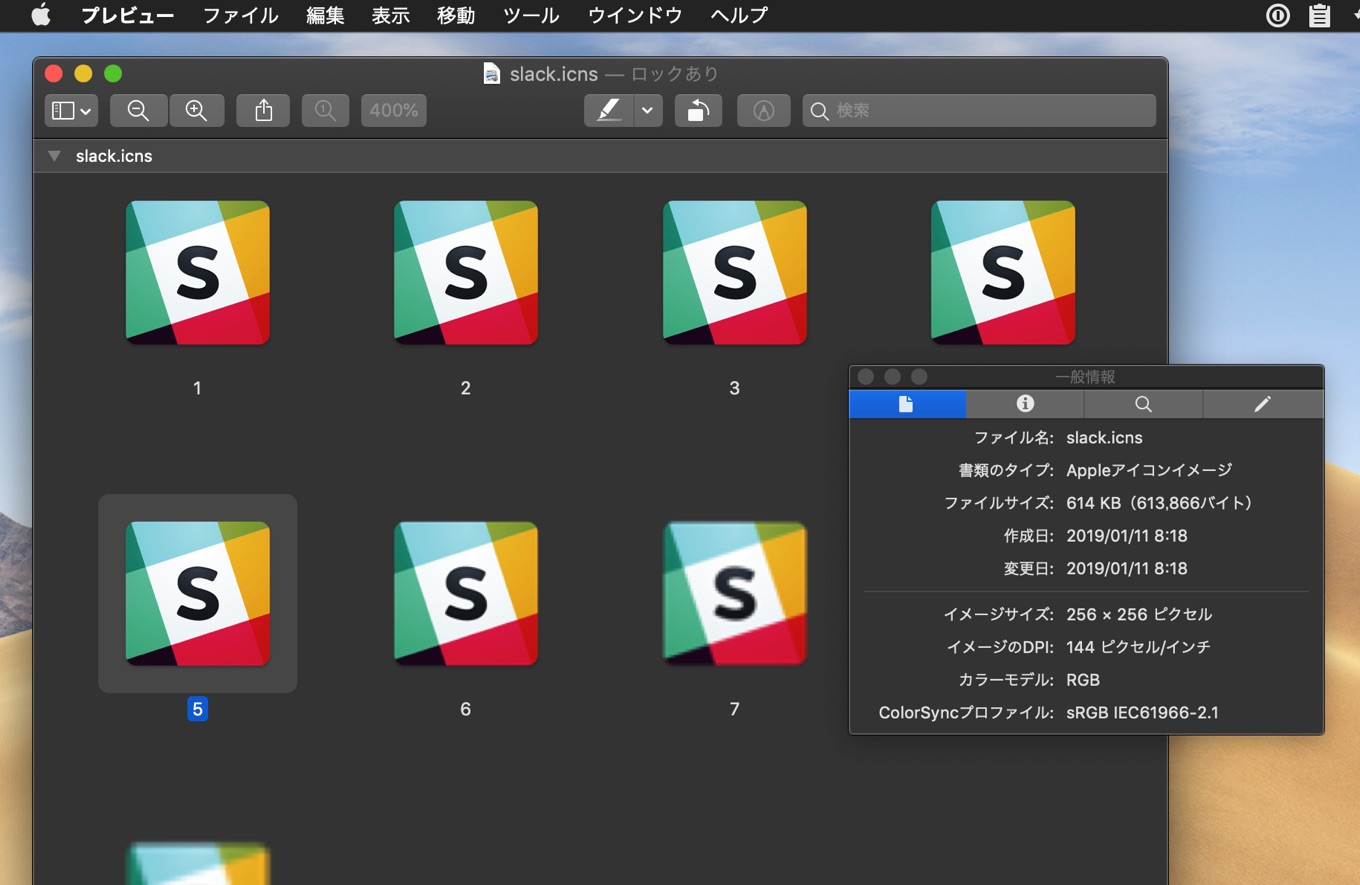This screenshot has width=1360, height=885.
Task: Open the ウインドウ menu
Action: click(x=635, y=15)
